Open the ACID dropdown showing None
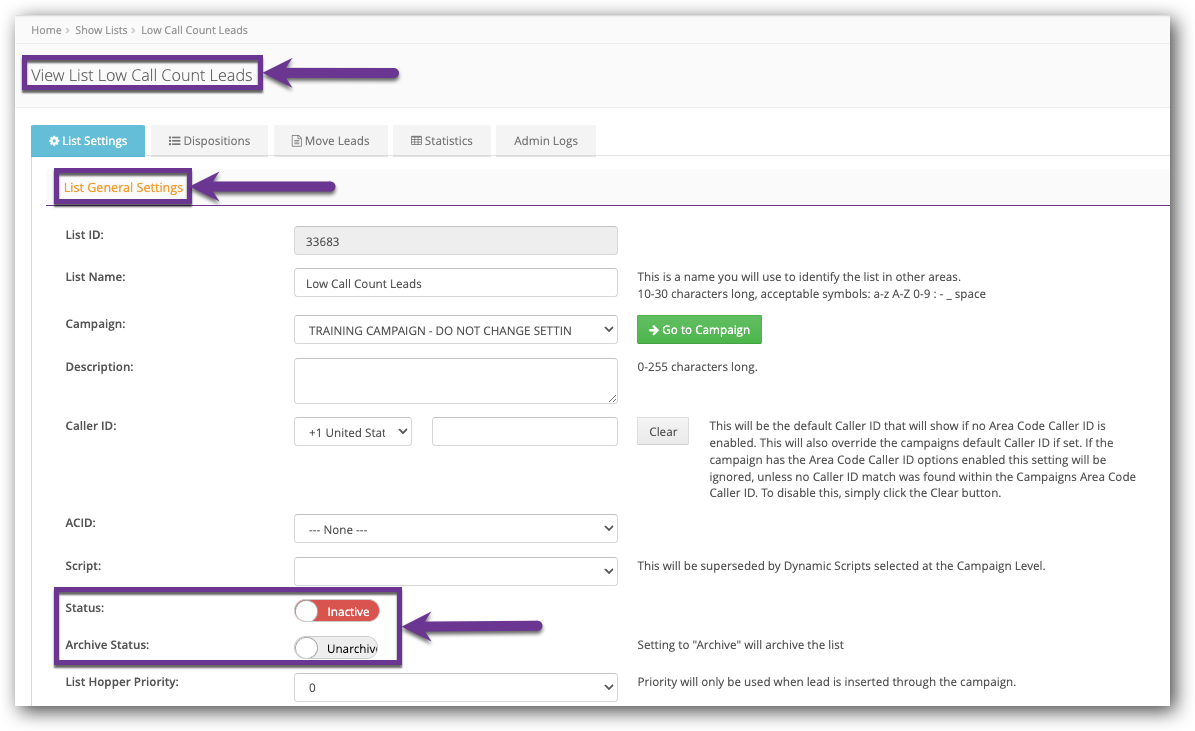The image size is (1195, 731). pos(455,528)
